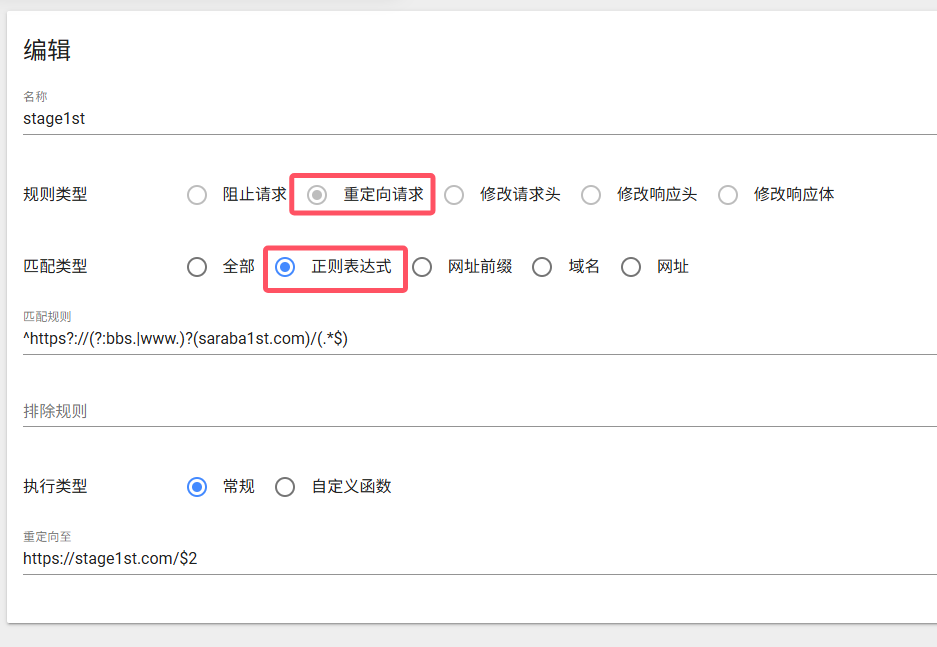Set match type to 正则表达式

[285, 267]
